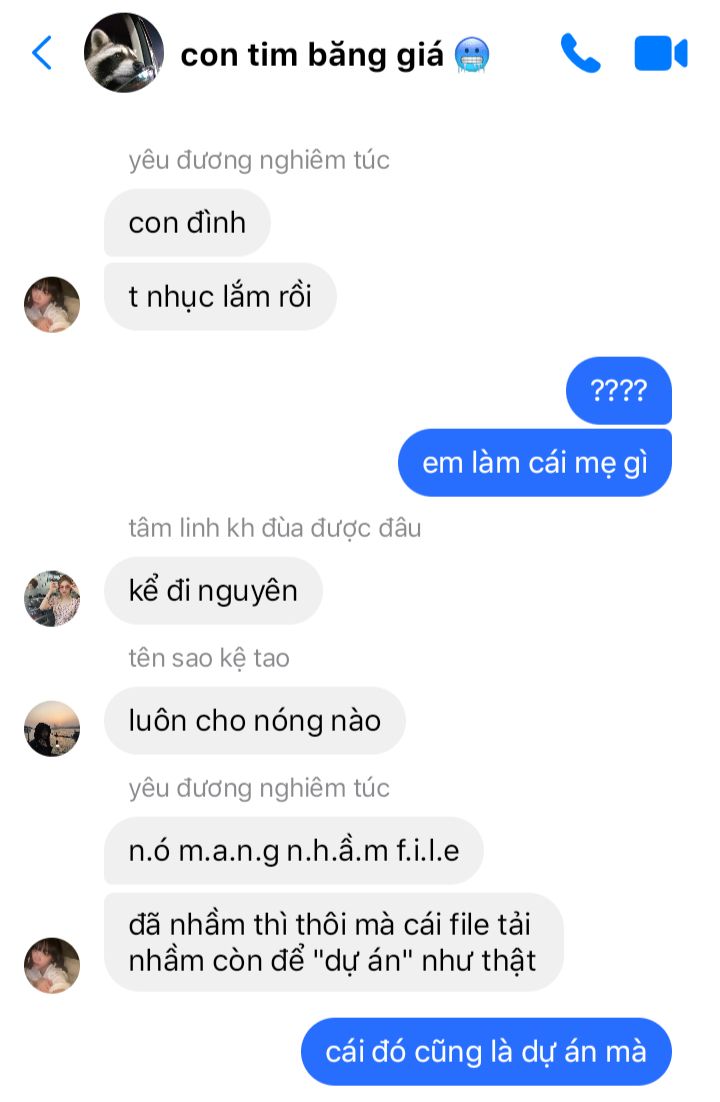Open the raccoon group avatar
The height and width of the screenshot is (1102, 720).
(124, 53)
